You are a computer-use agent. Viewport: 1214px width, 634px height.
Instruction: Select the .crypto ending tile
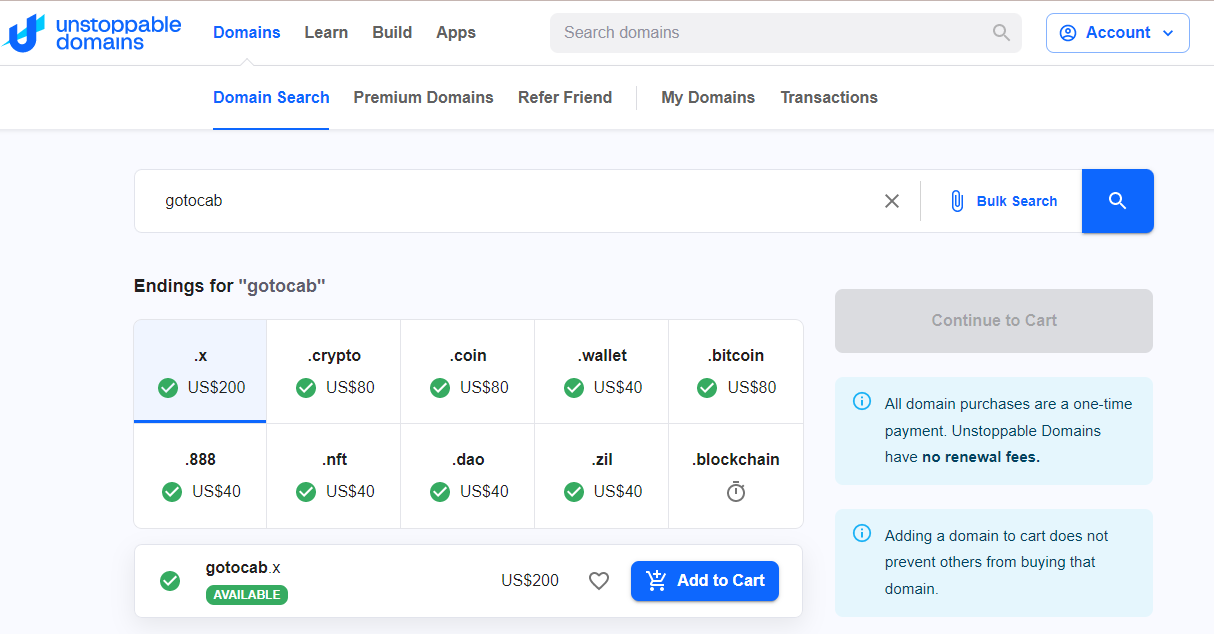tap(334, 372)
